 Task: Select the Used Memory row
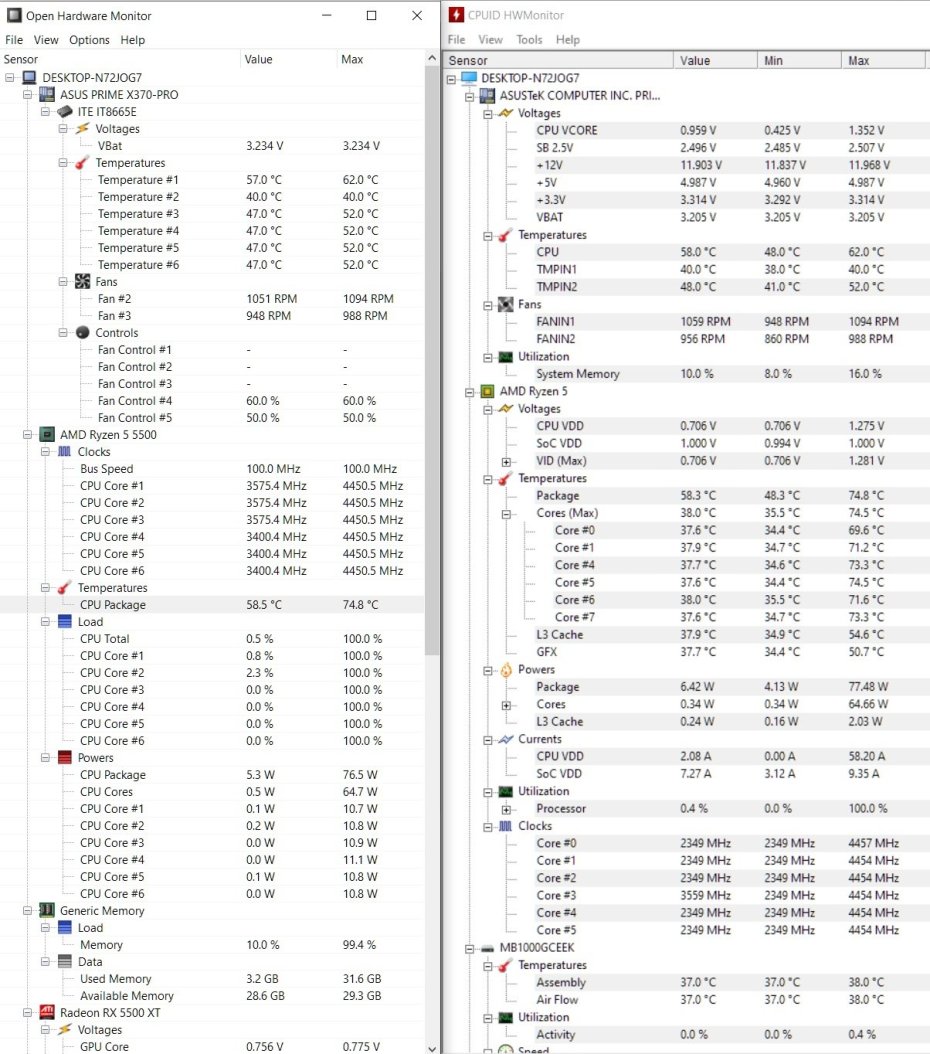tap(212, 979)
